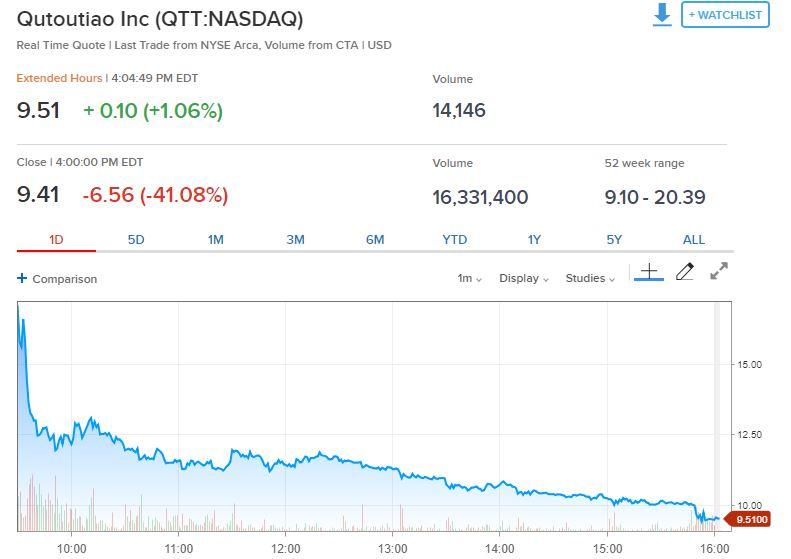Select the 5Y range tab
Viewport: 791px width, 559px height.
614,239
